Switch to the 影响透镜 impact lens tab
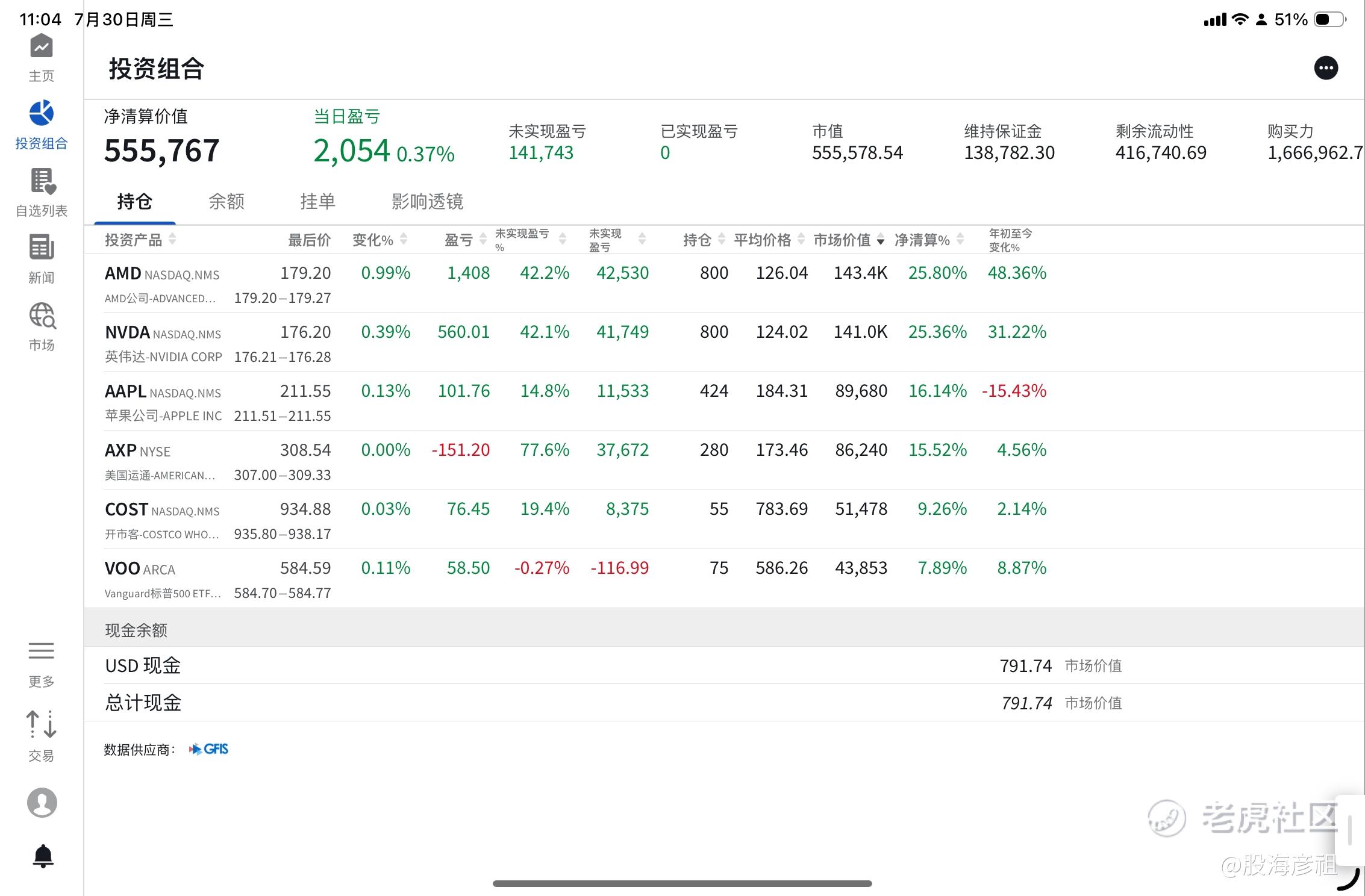The height and width of the screenshot is (896, 1365). (x=427, y=201)
